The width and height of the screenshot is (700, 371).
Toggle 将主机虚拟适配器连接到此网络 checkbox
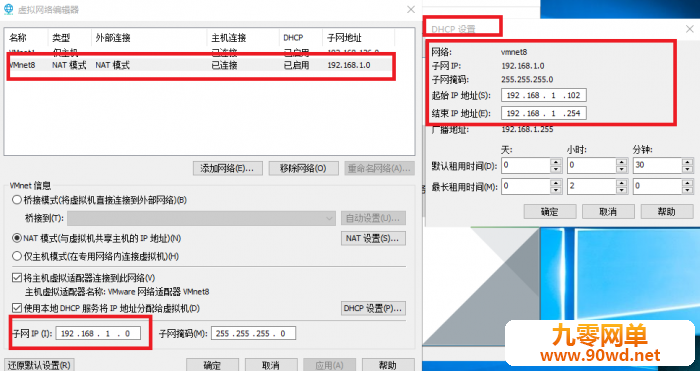click(x=17, y=278)
